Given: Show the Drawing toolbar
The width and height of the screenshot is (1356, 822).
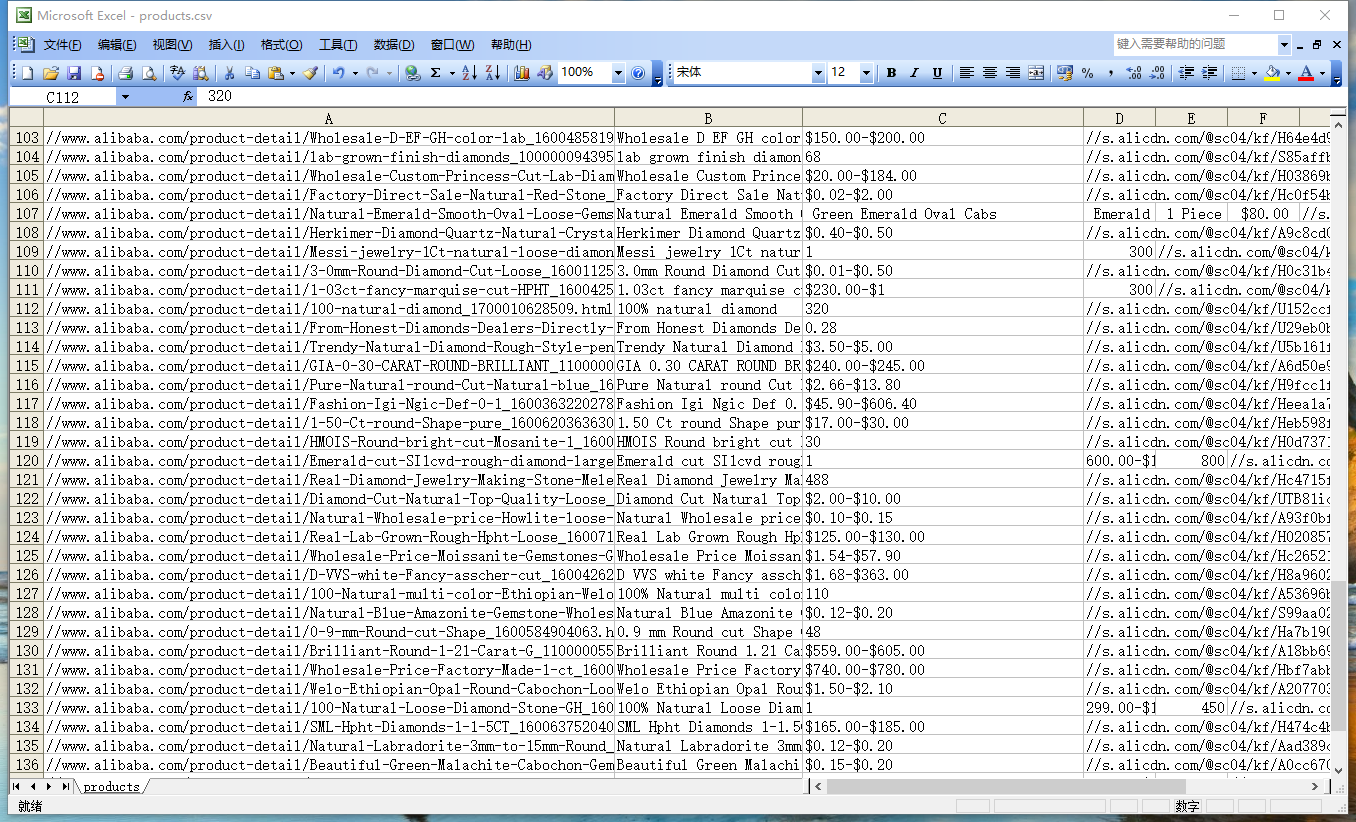Looking at the screenshot, I should pyautogui.click(x=544, y=73).
